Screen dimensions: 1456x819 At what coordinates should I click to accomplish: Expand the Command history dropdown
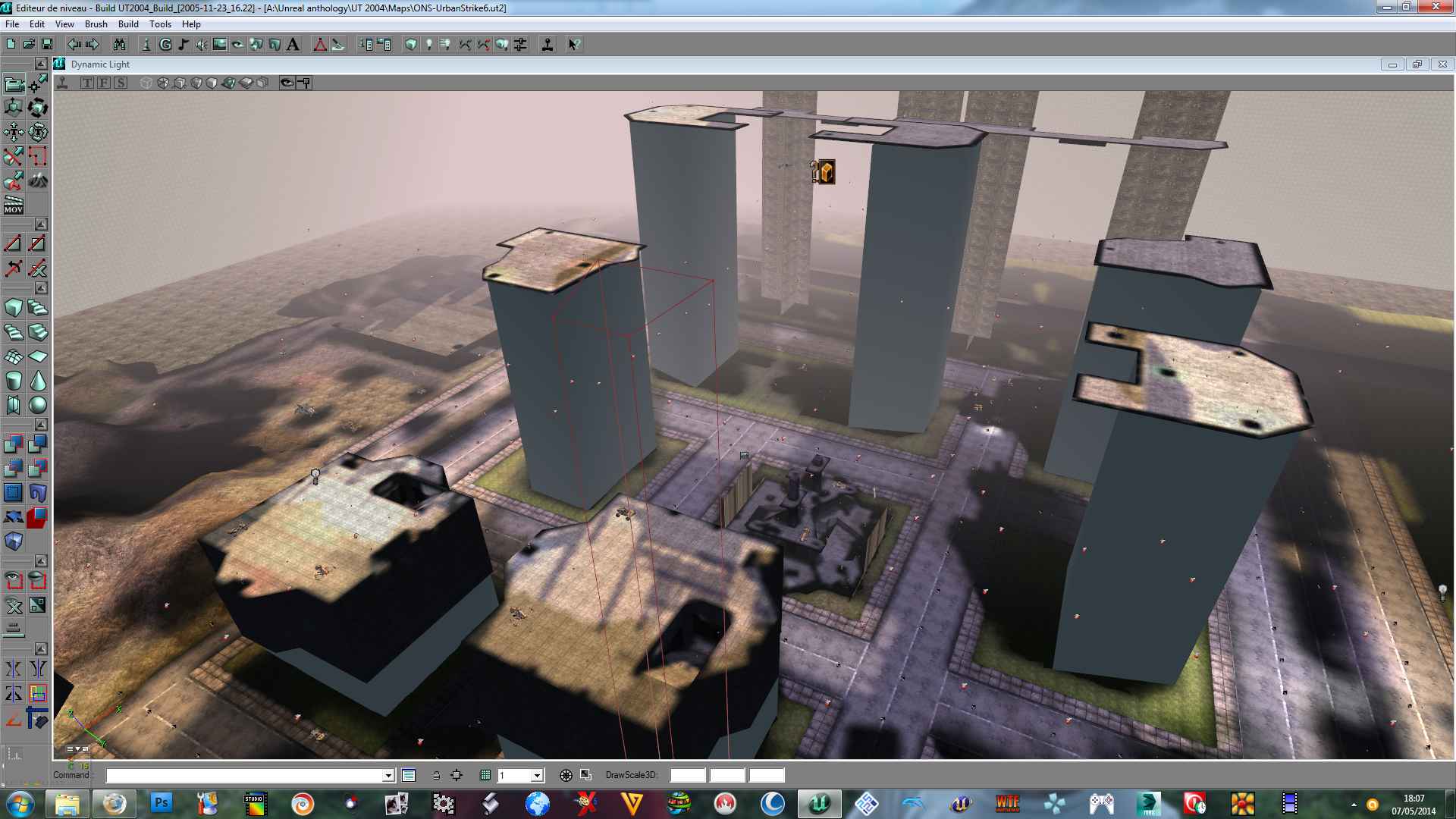388,775
